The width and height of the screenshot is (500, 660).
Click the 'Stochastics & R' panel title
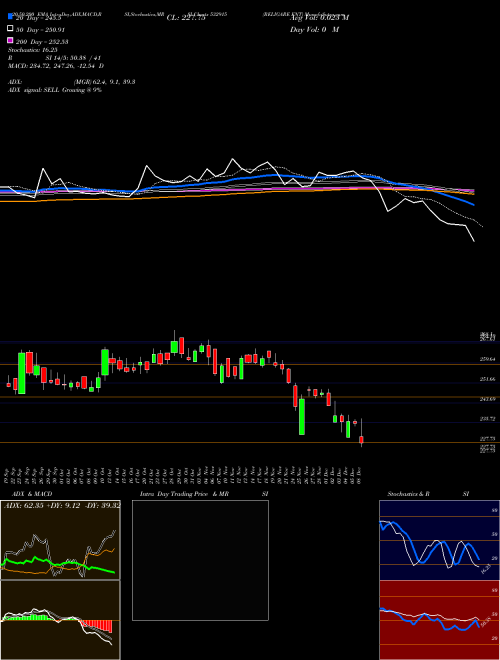(408, 494)
